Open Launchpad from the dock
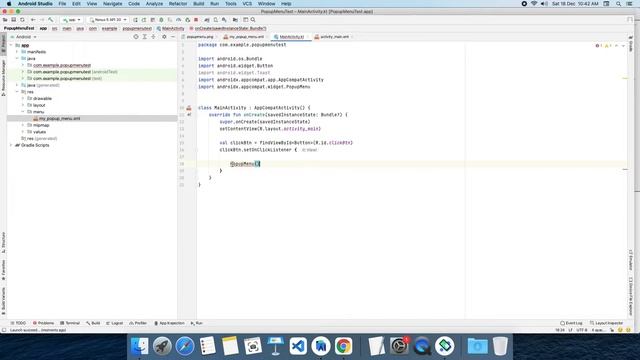Screen dimensions: 640x360 (162, 346)
